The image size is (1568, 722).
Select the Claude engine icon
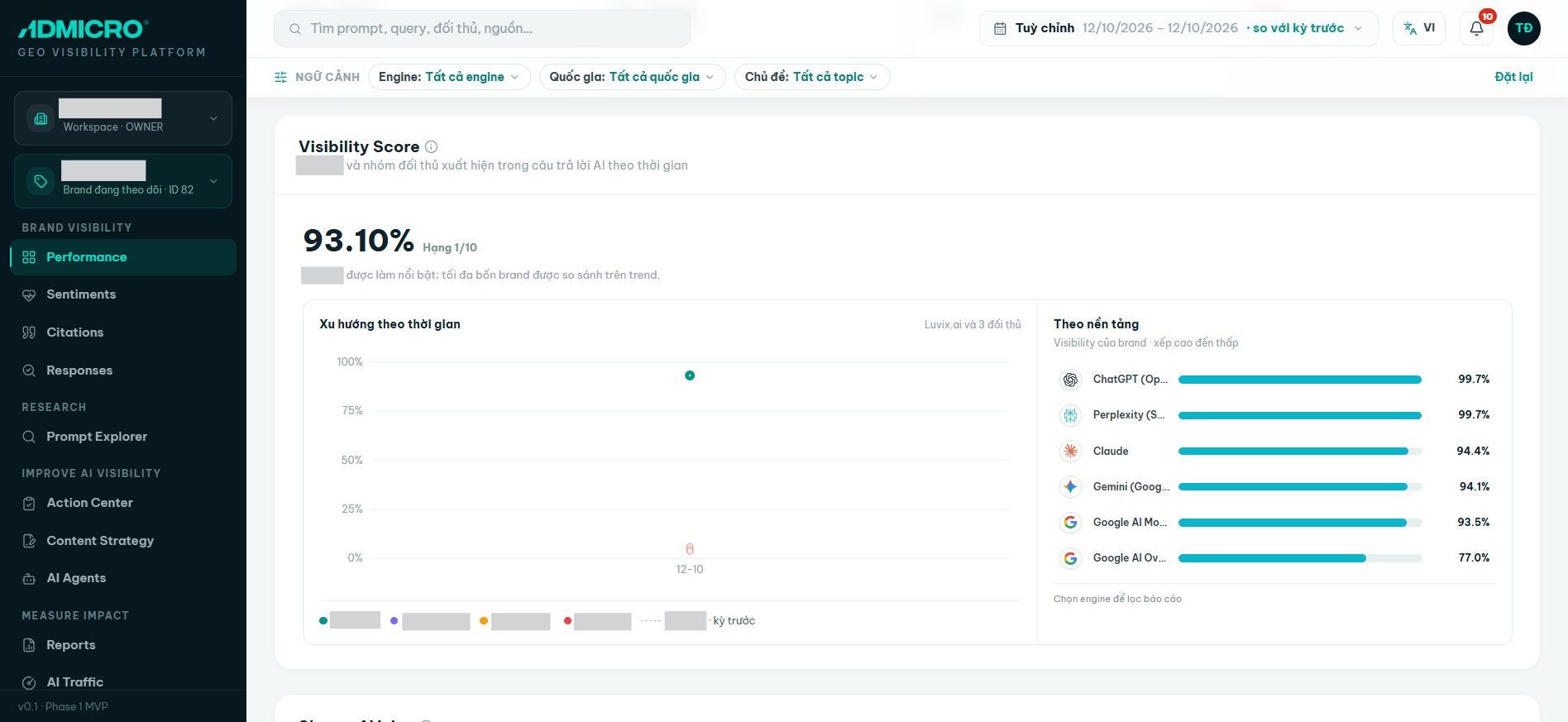point(1070,451)
